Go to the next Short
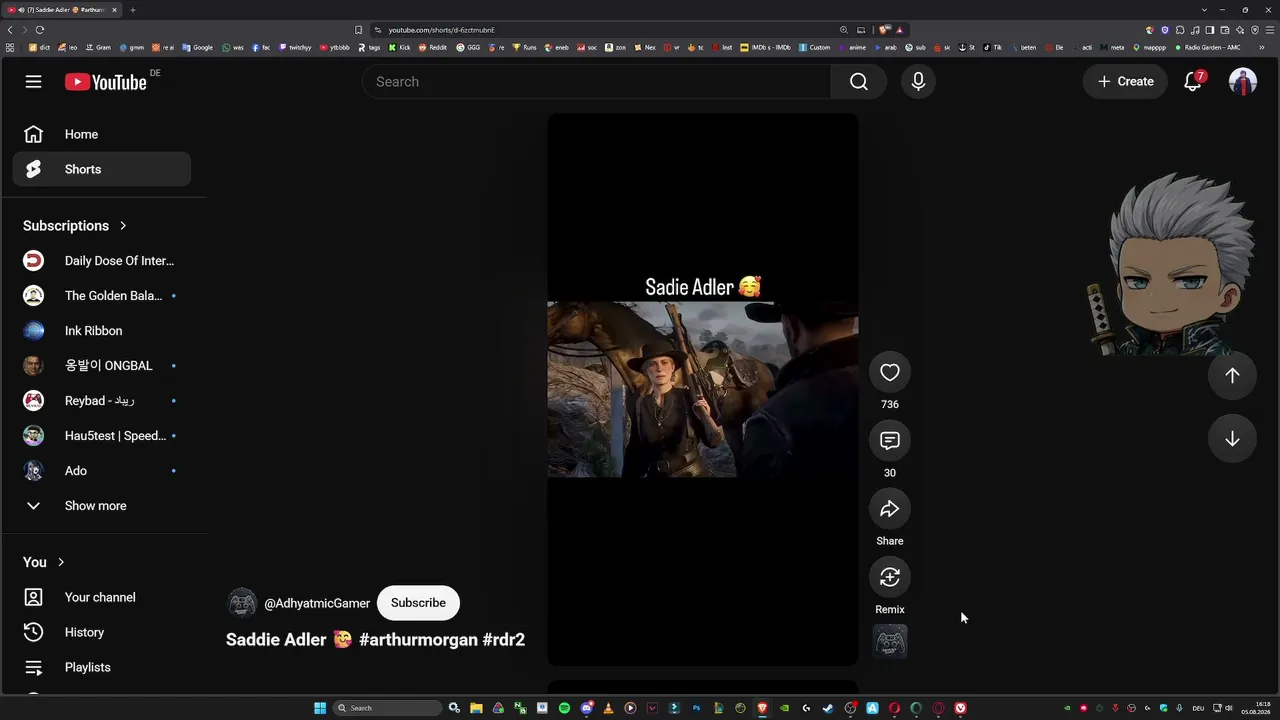Viewport: 1280px width, 720px height. (x=1232, y=439)
